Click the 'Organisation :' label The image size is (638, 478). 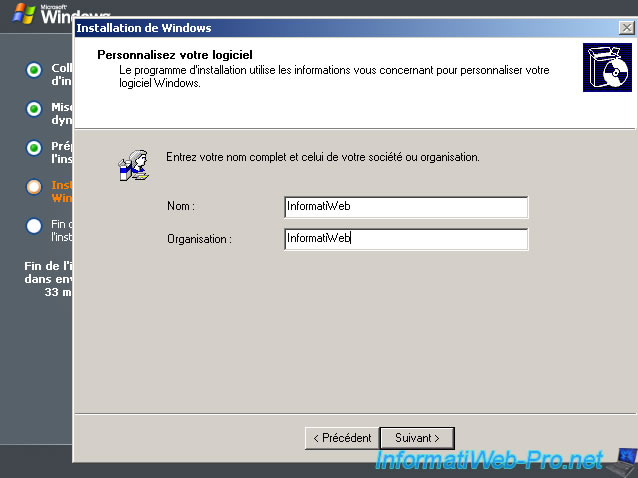click(199, 239)
